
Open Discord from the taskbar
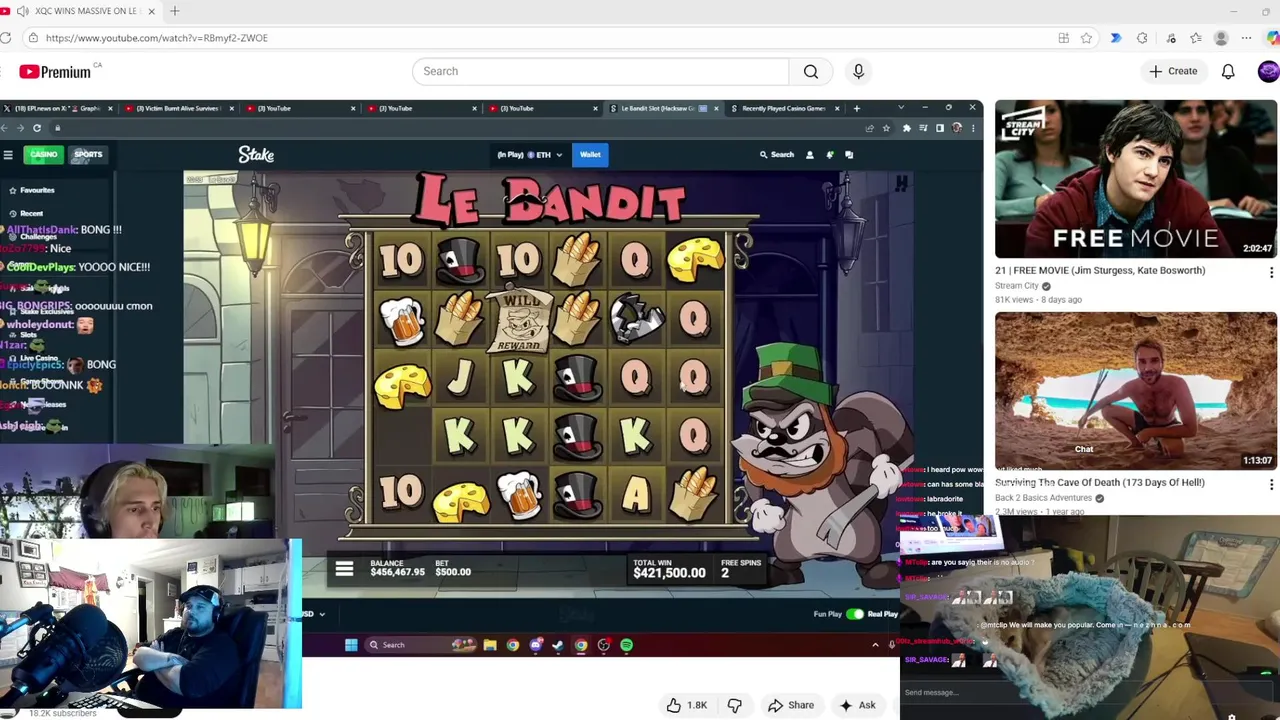coord(536,645)
